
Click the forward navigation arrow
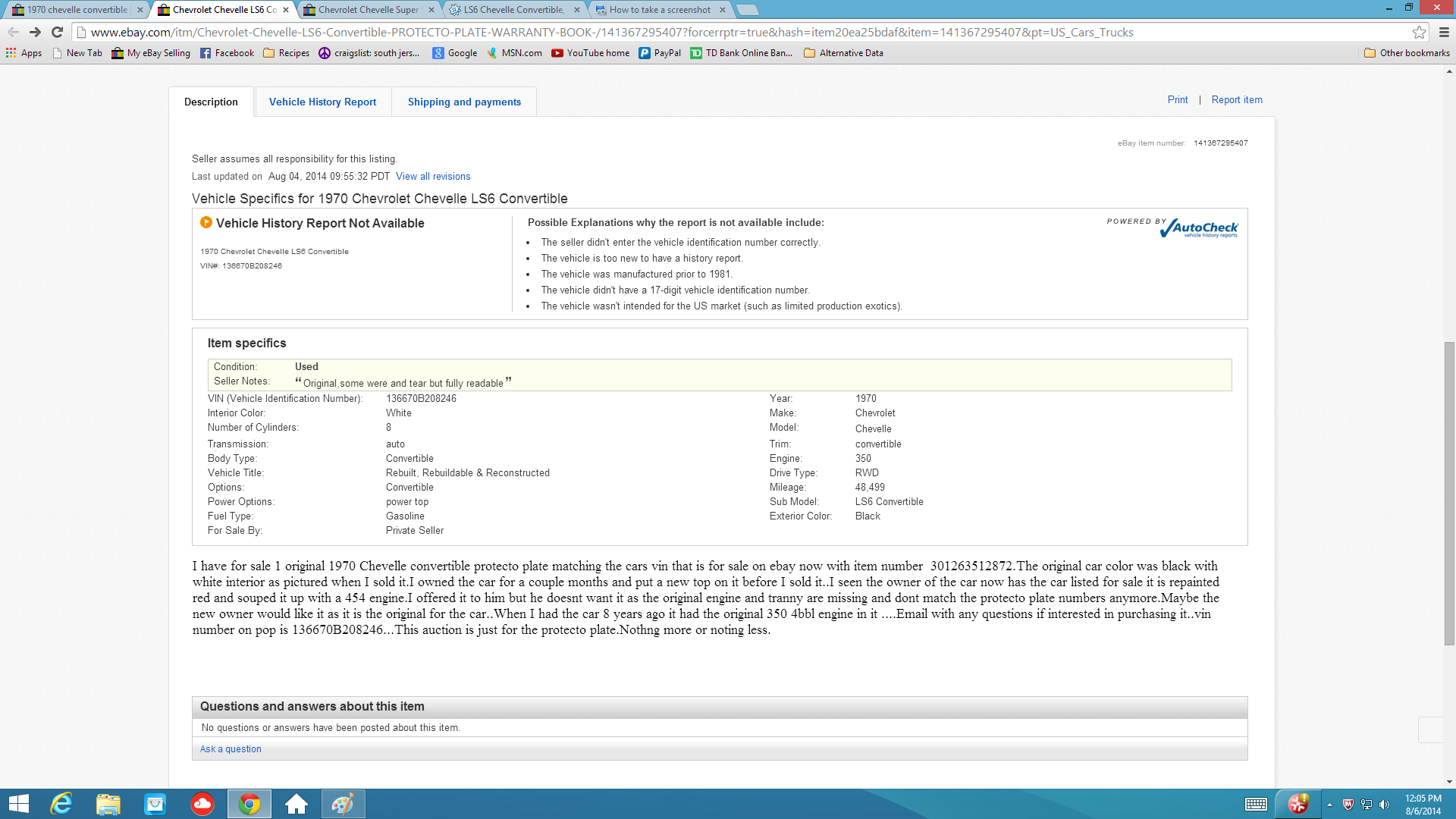pyautogui.click(x=35, y=32)
